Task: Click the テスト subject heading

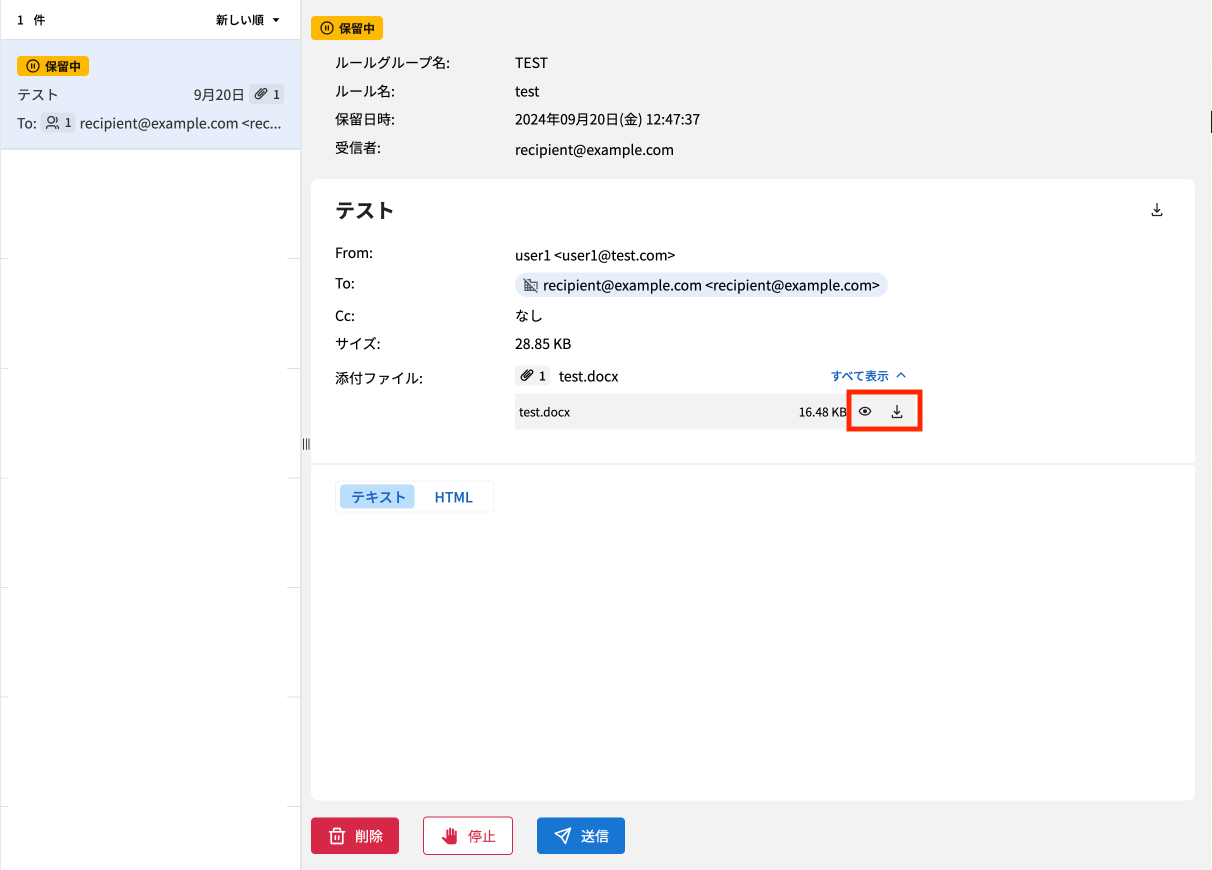Action: click(x=365, y=210)
